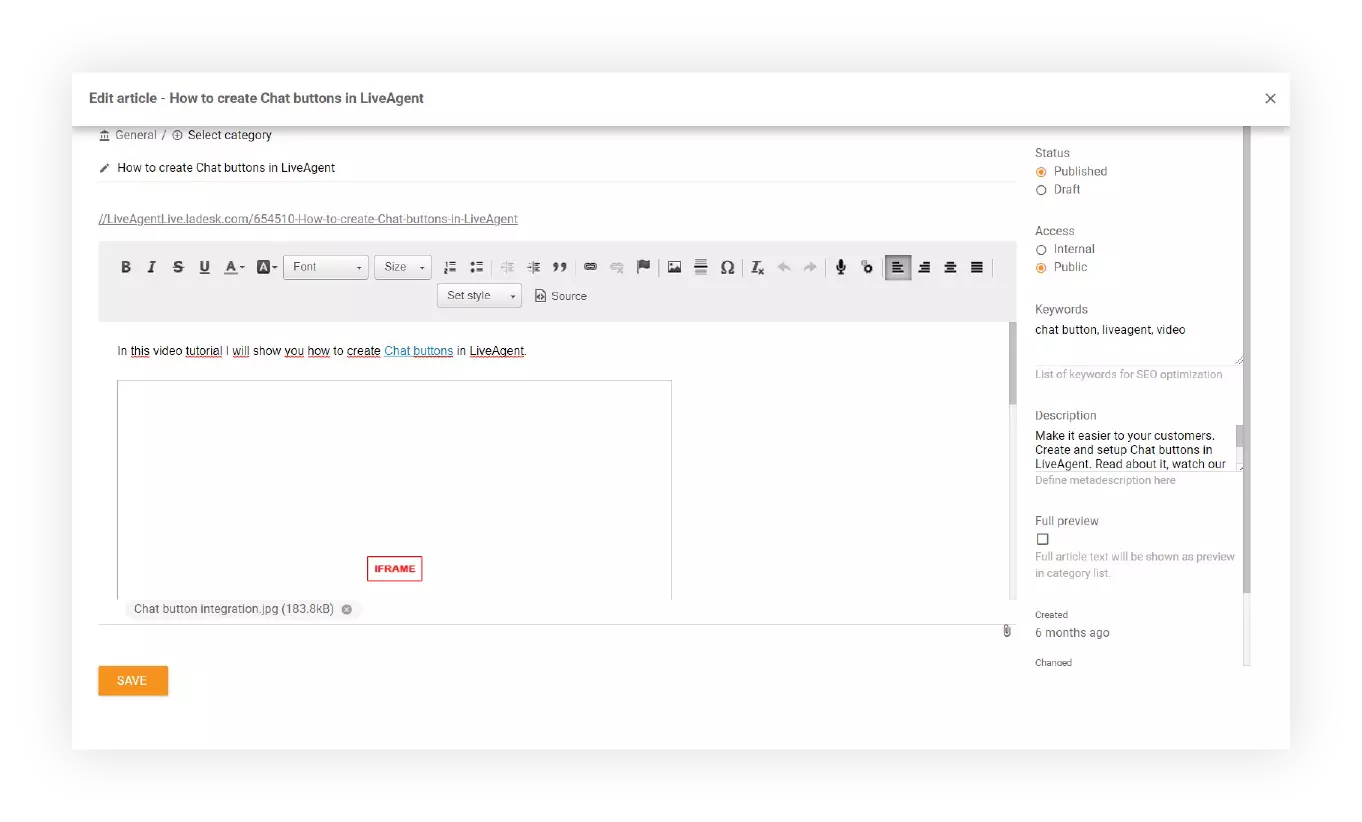Enable the Full preview checkbox

pyautogui.click(x=1042, y=538)
